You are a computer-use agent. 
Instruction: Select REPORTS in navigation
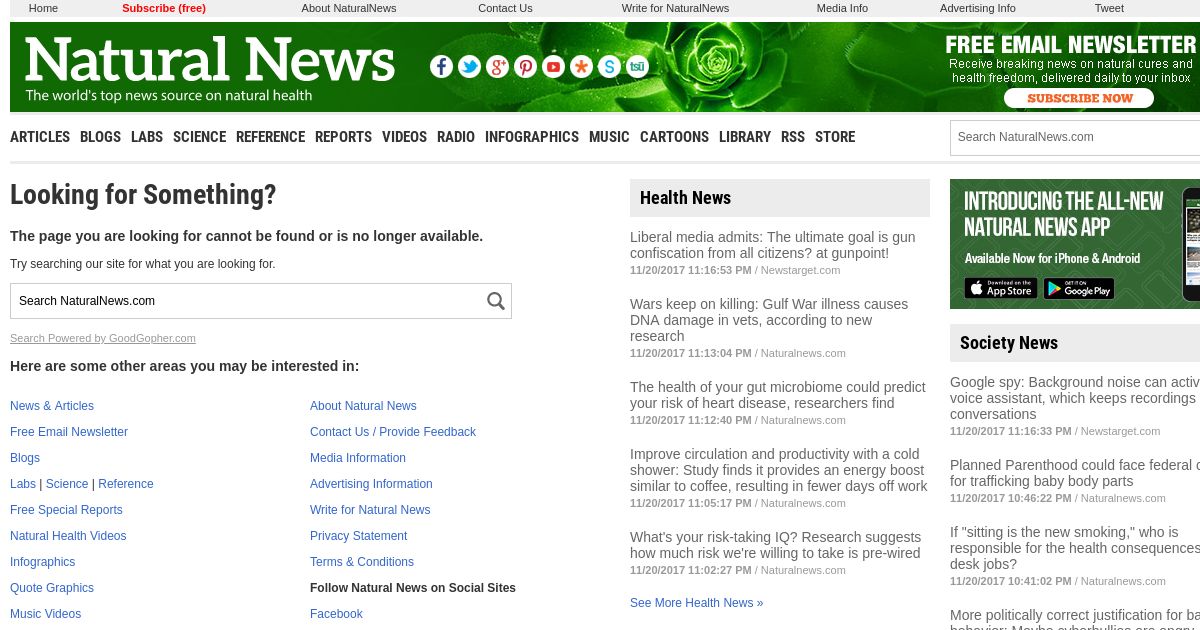coord(343,137)
